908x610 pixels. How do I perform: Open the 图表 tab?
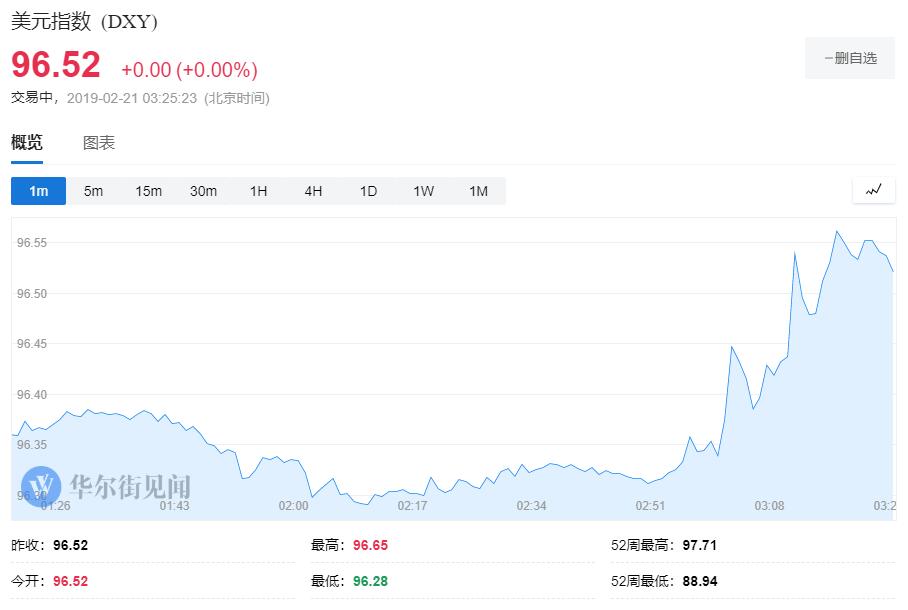(99, 143)
